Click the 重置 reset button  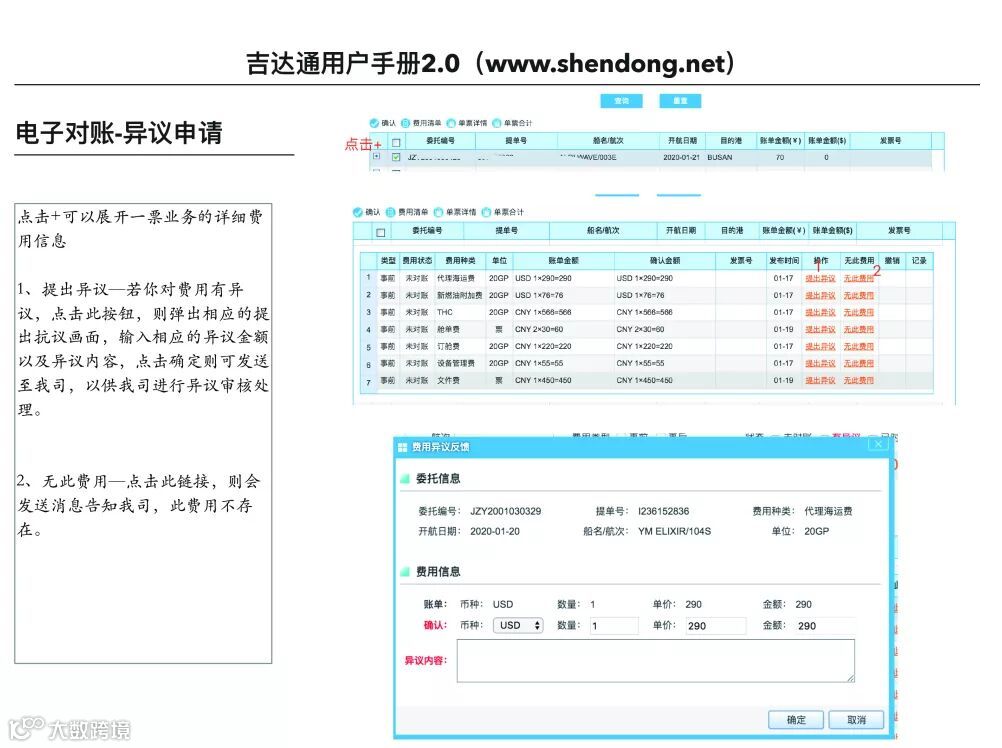click(680, 101)
